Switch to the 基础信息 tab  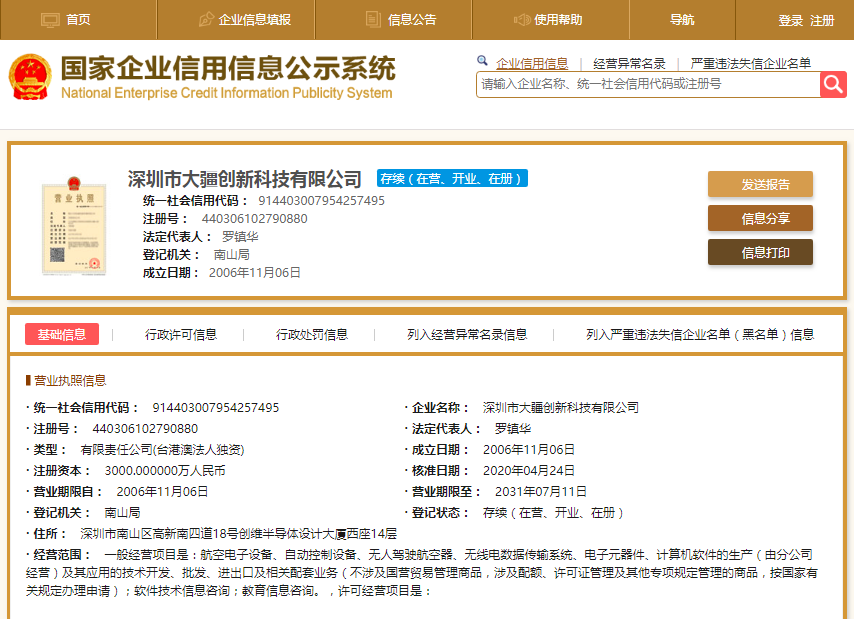pyautogui.click(x=62, y=334)
